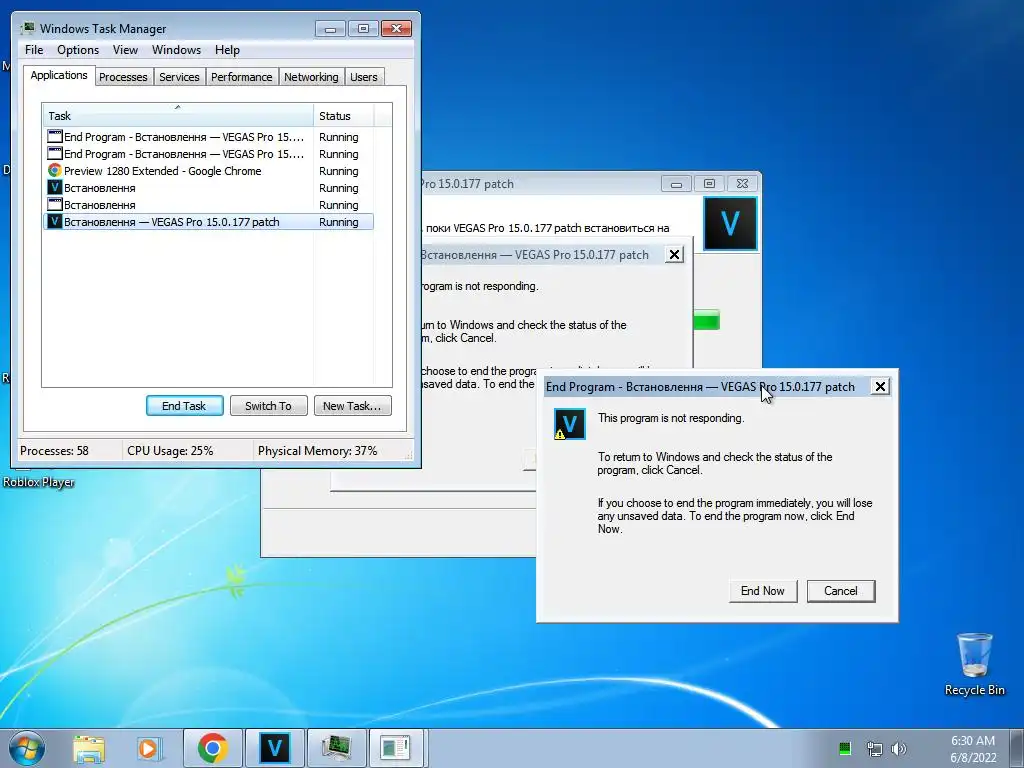Click Chrome icon in task list
Screen dimensions: 1024x768
pyautogui.click(x=55, y=170)
